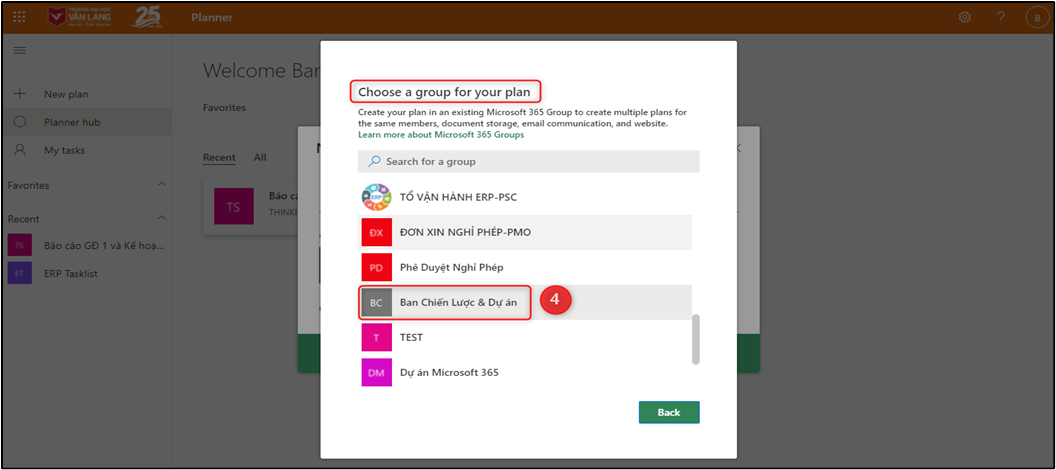Select group Phê Duyệt Nghỉ Phép
The width and height of the screenshot is (1056, 470).
(527, 267)
